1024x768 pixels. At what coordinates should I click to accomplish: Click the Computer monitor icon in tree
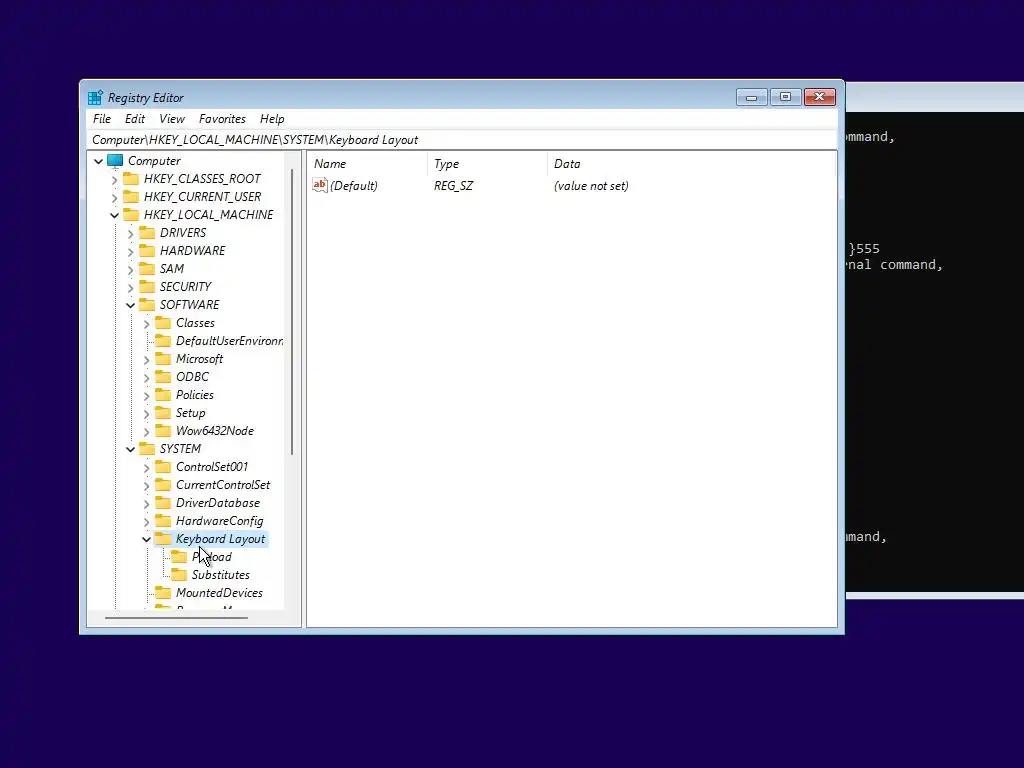point(115,161)
